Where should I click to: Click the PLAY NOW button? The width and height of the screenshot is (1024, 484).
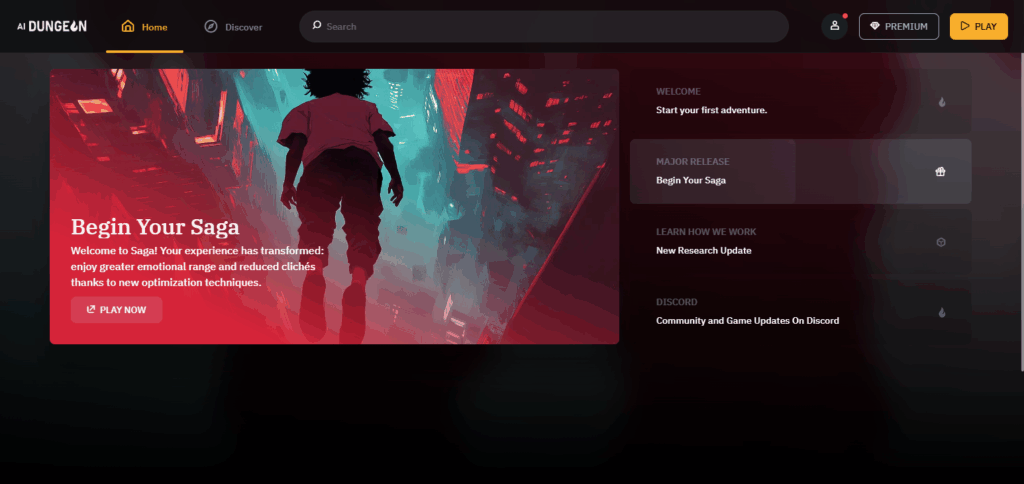point(116,310)
